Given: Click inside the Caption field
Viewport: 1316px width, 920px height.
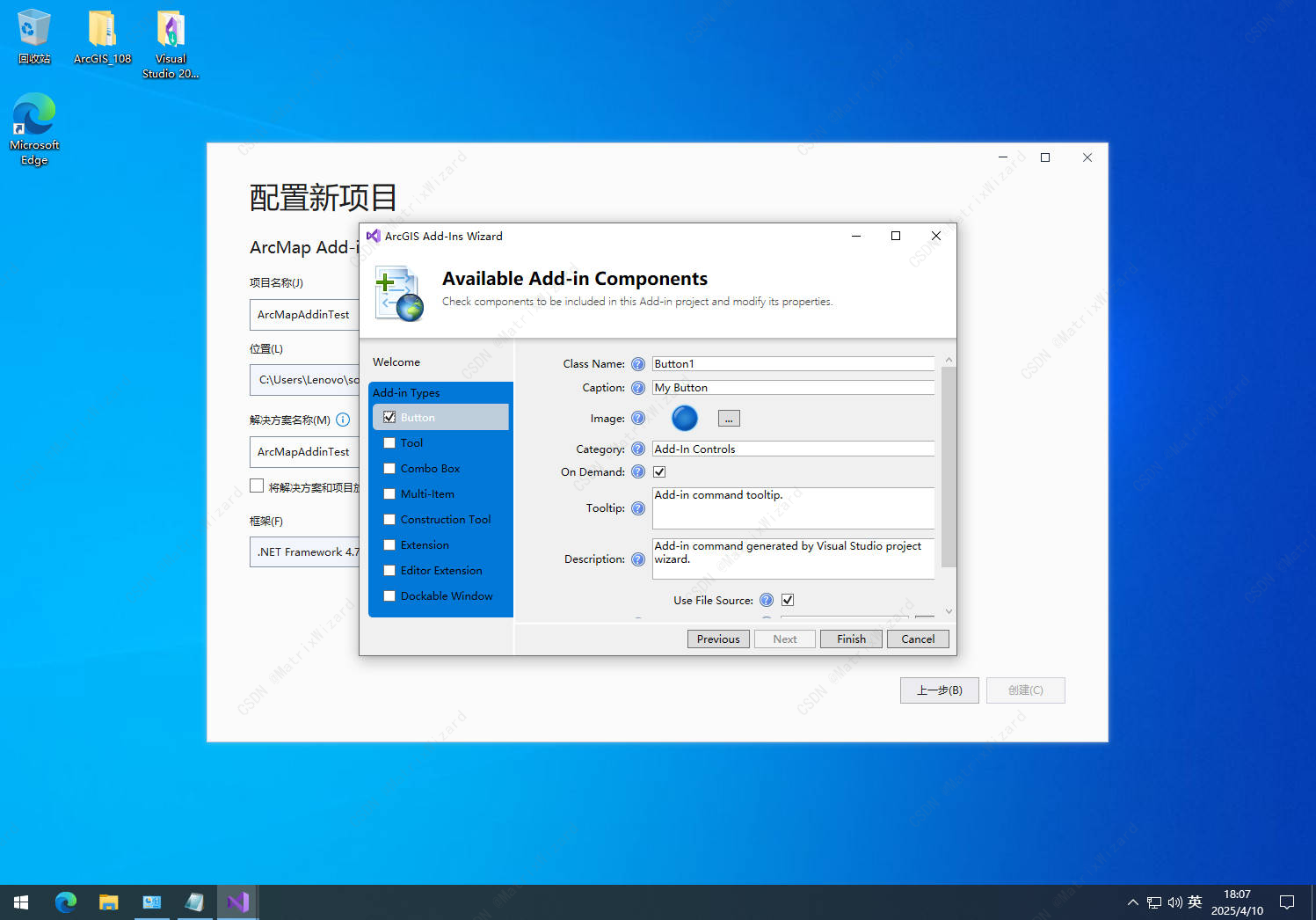Looking at the screenshot, I should click(x=793, y=388).
